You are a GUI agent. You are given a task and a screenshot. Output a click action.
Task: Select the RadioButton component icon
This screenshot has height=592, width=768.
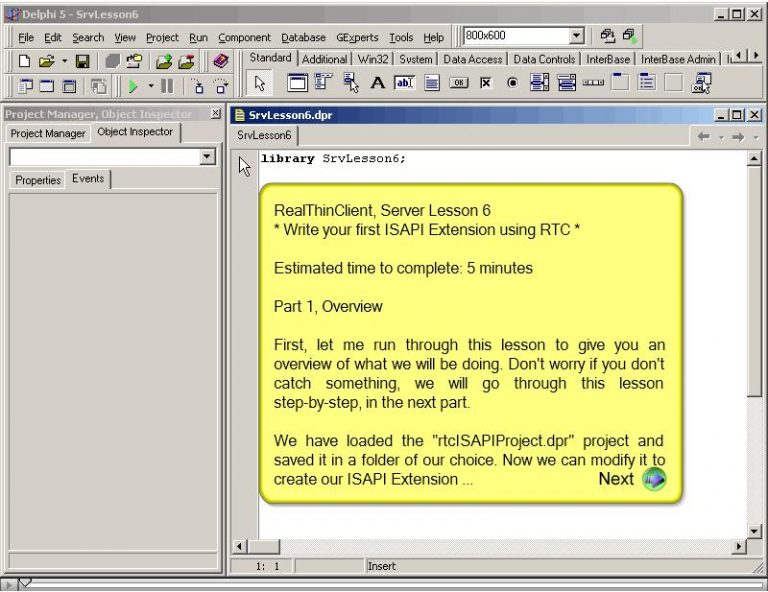512,83
